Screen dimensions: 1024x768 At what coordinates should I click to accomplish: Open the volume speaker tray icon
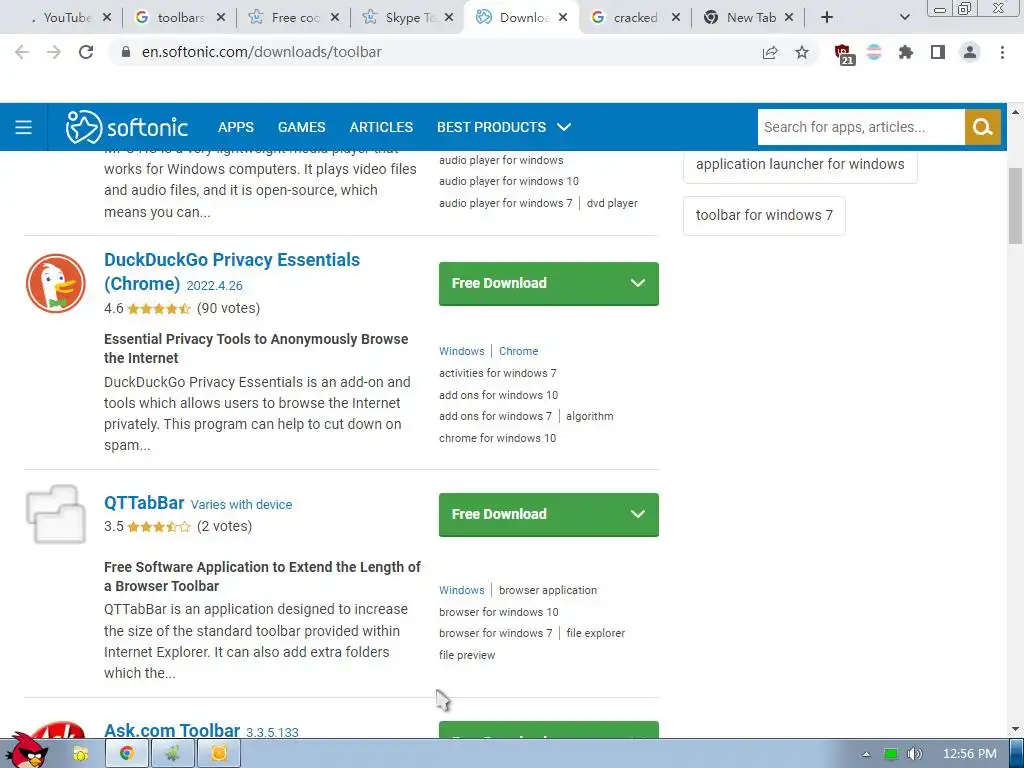click(914, 754)
